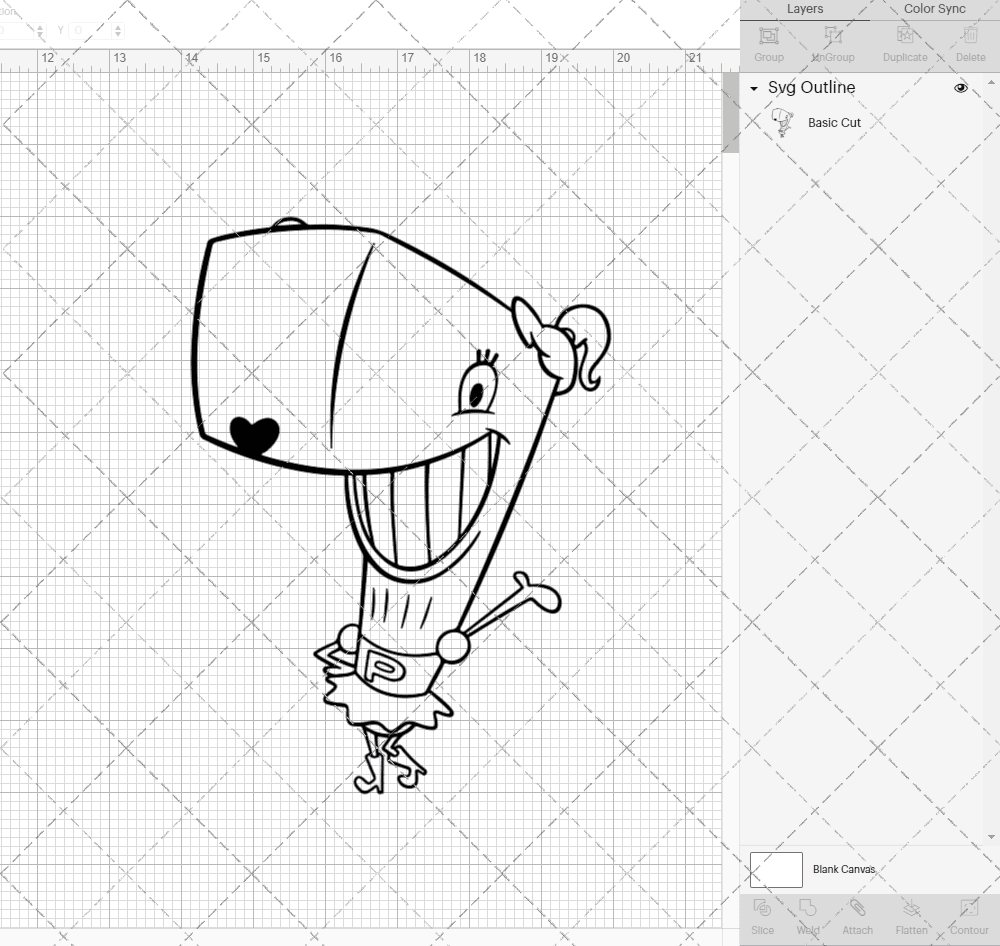1000x946 pixels.
Task: Click the Blank Canvas label
Action: tap(844, 869)
